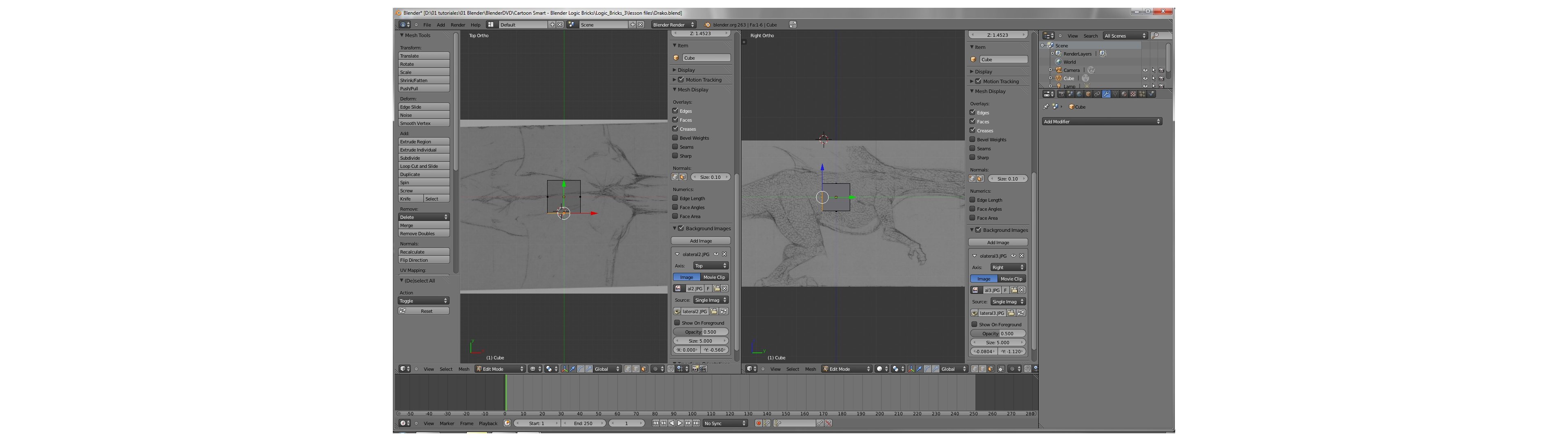
Task: Open the Material properties tab icon
Action: [1124, 94]
